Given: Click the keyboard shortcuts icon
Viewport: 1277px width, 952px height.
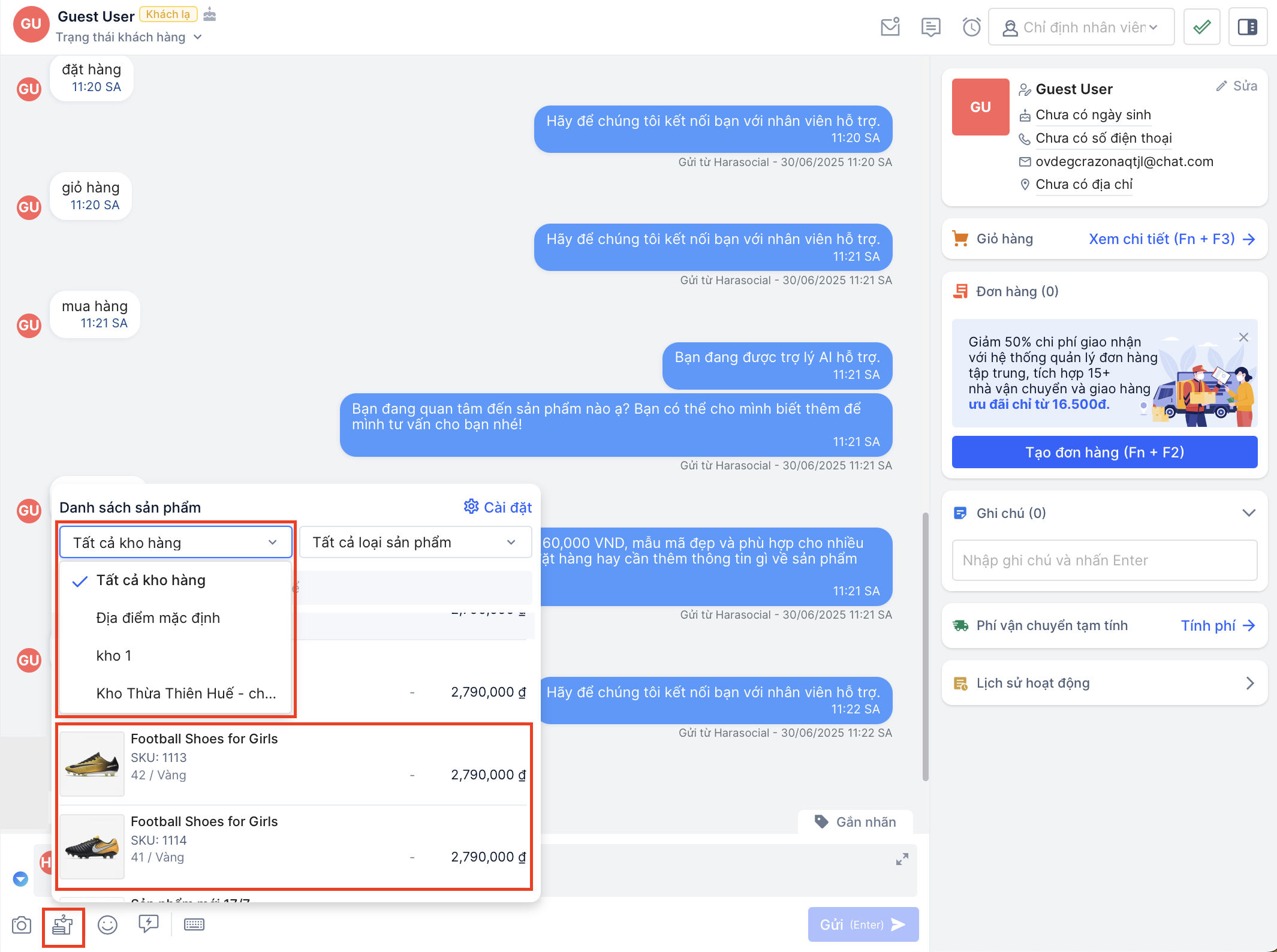Looking at the screenshot, I should coord(194,924).
